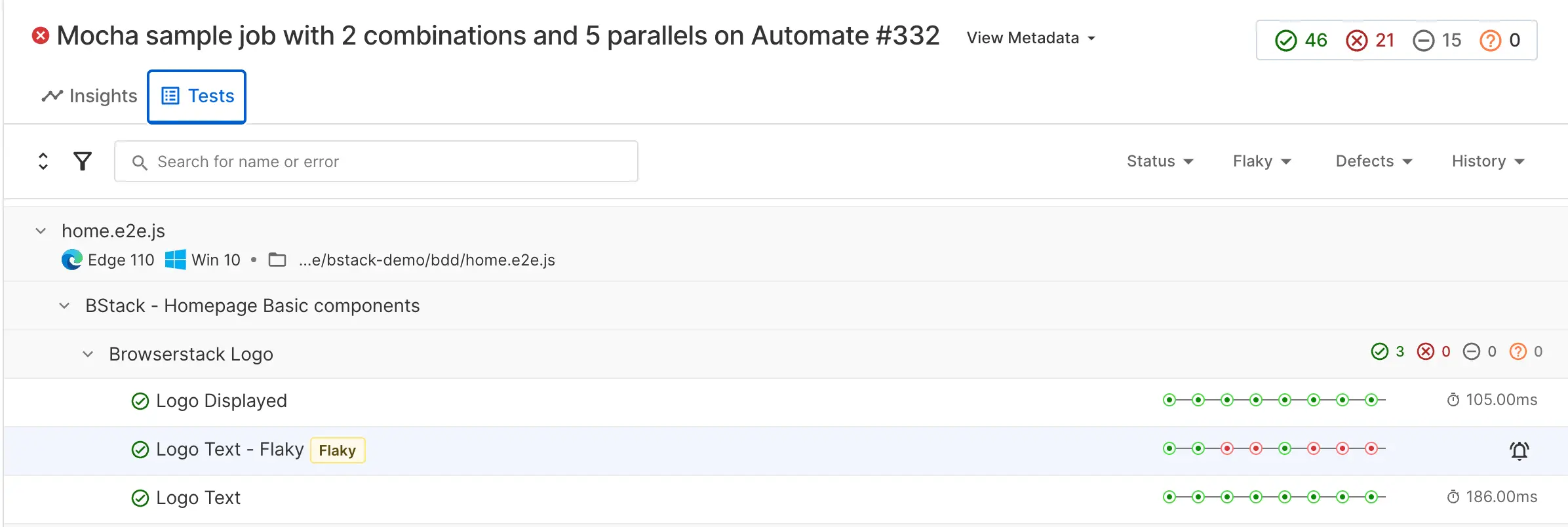The height and width of the screenshot is (527, 1568).
Task: Collapse BStack - Homepage Basic components suite
Action: 64,305
